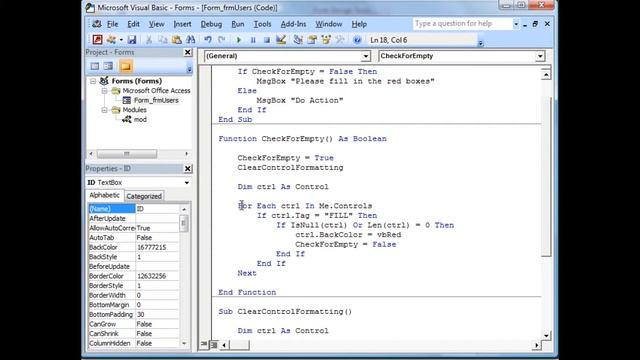Image resolution: width=640 pixels, height=360 pixels.
Task: Close the Project - Forms panel
Action: pyautogui.click(x=188, y=52)
